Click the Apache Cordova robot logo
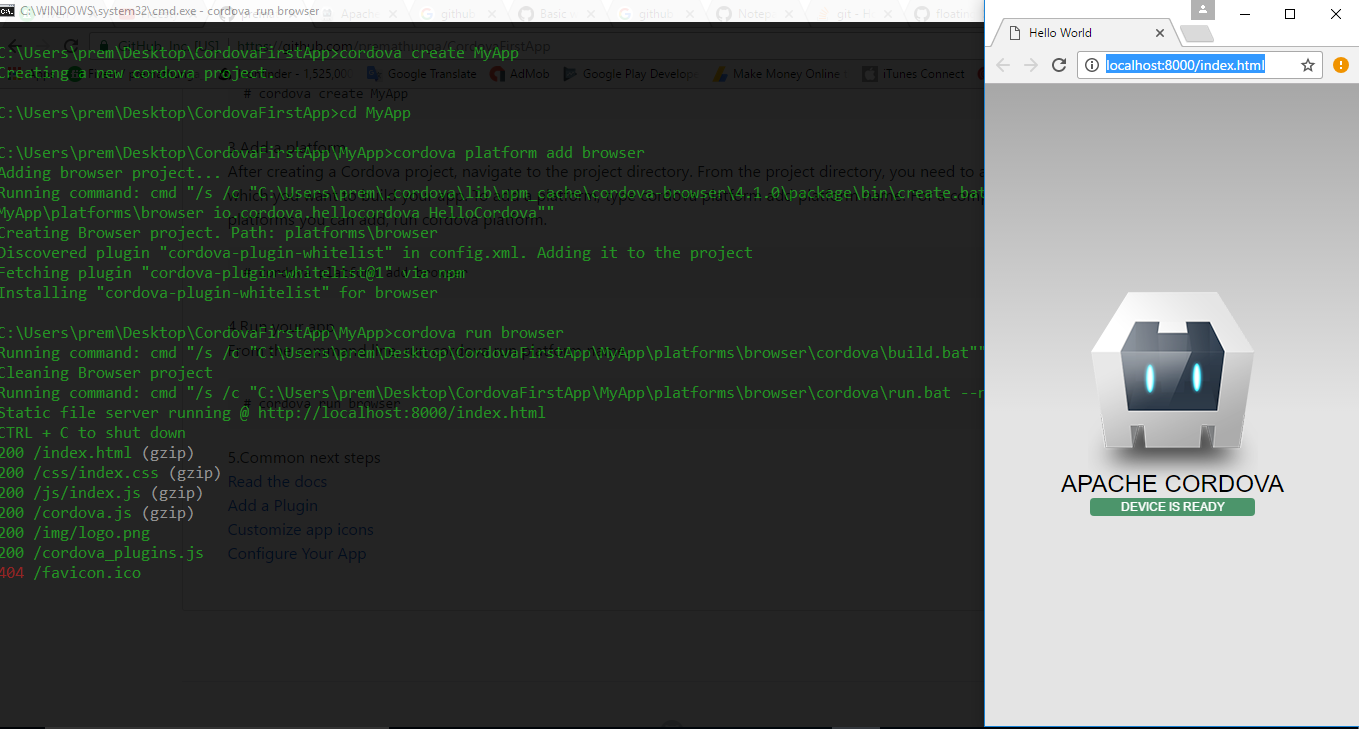This screenshot has height=729, width=1359. 1172,372
